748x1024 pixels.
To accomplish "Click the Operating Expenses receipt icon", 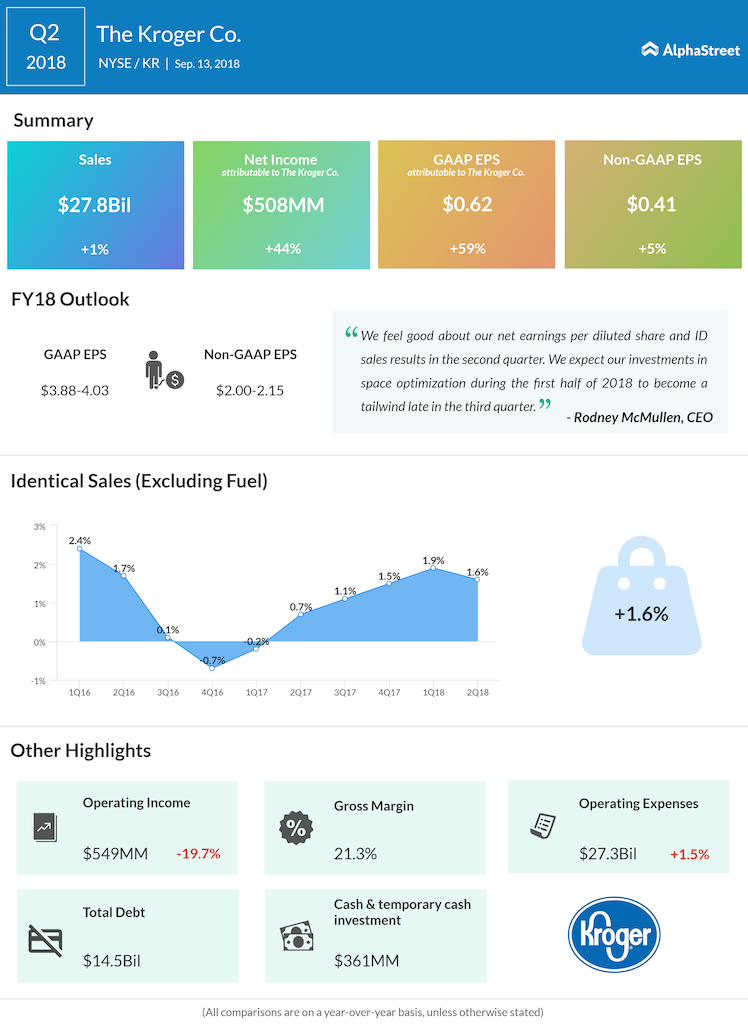I will point(543,825).
